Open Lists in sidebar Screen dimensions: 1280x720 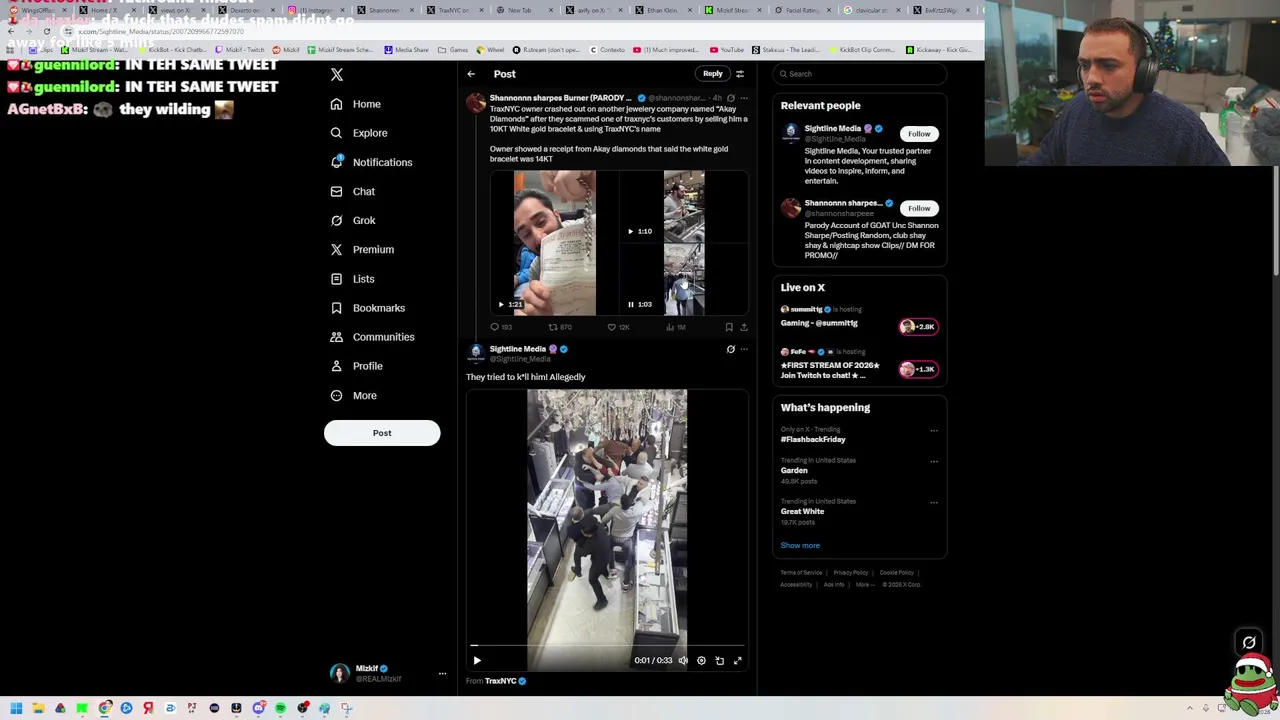(x=352, y=279)
